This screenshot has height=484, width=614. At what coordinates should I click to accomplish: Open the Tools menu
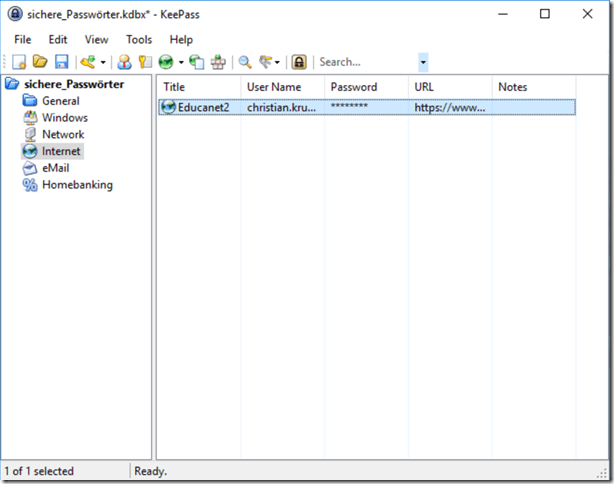pos(139,39)
